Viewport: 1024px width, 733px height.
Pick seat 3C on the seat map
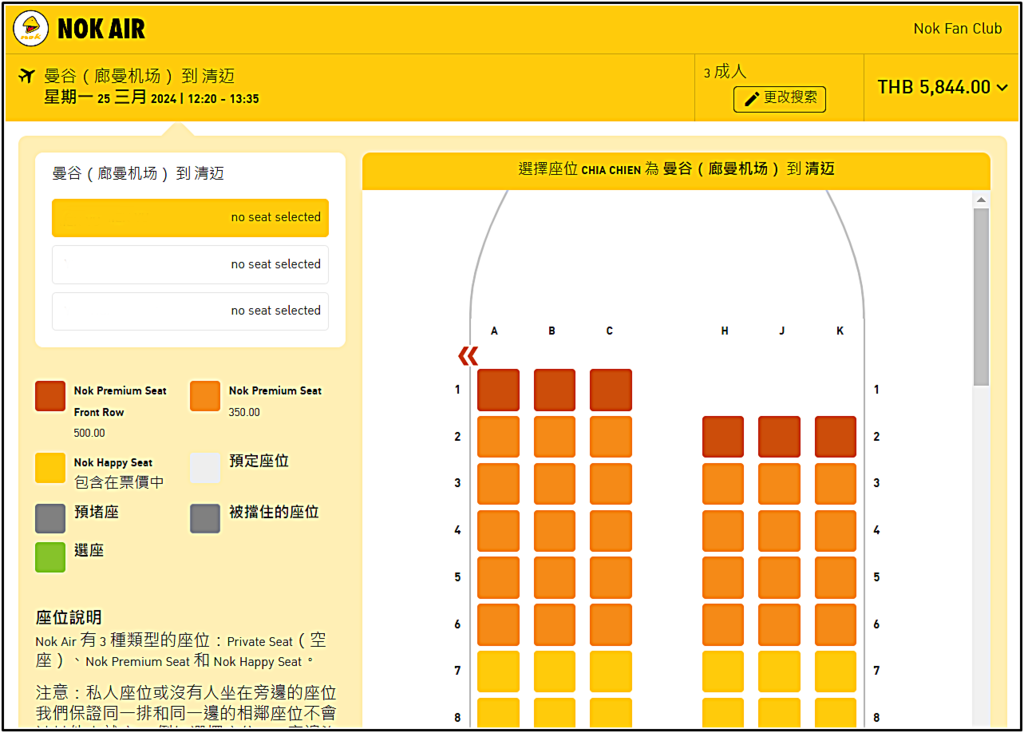pyautogui.click(x=611, y=483)
